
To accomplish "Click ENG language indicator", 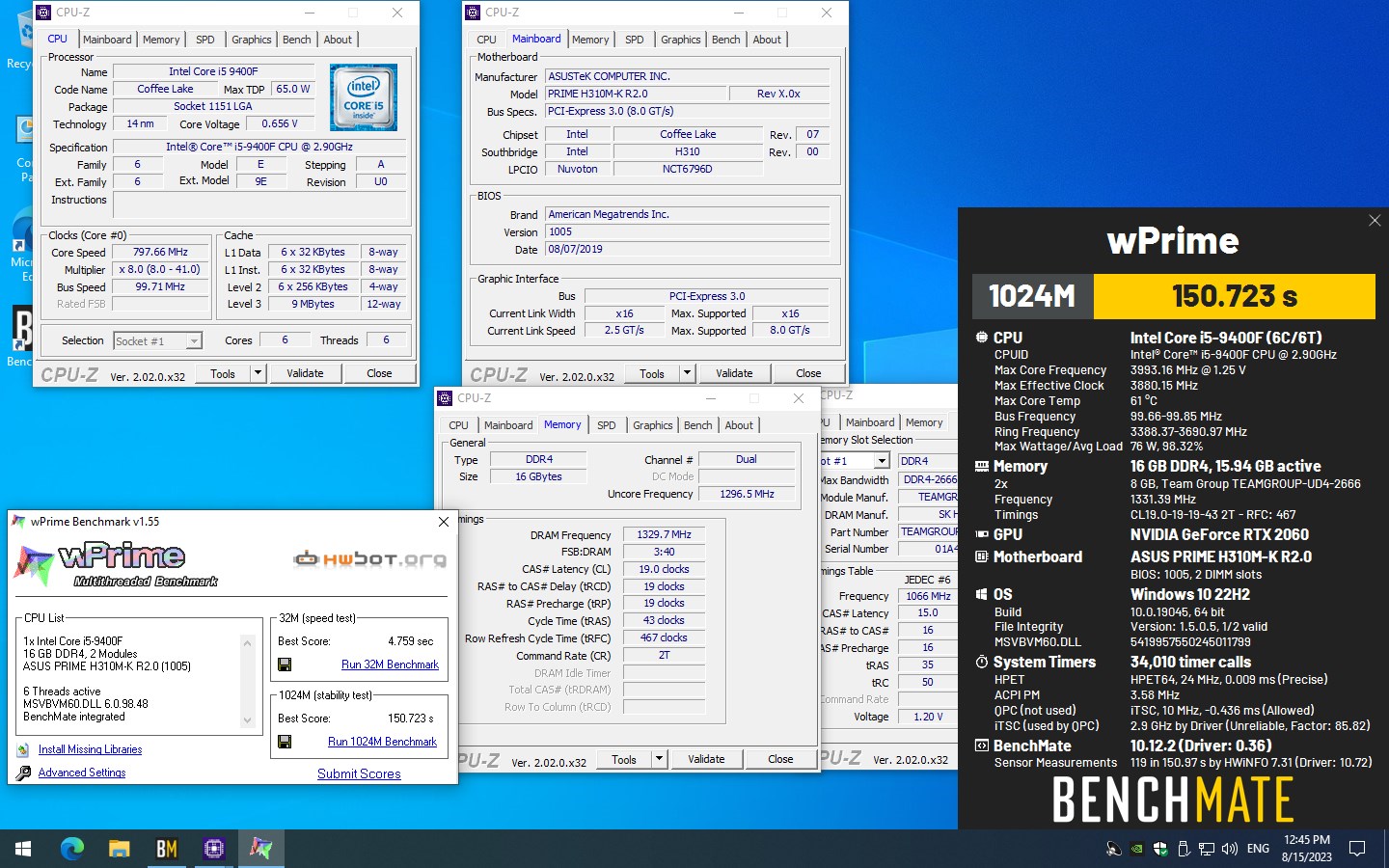I will click(1258, 849).
